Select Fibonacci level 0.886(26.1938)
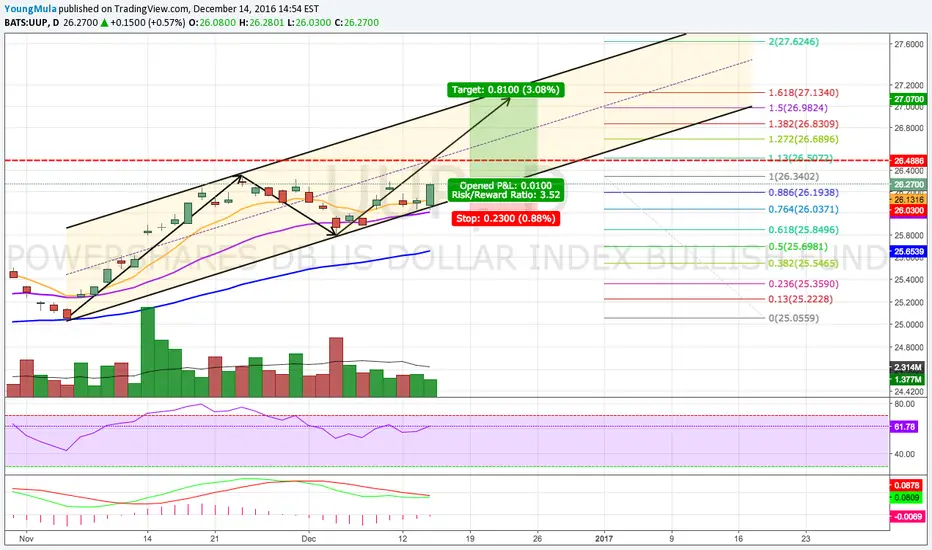932x550 pixels. 804,193
